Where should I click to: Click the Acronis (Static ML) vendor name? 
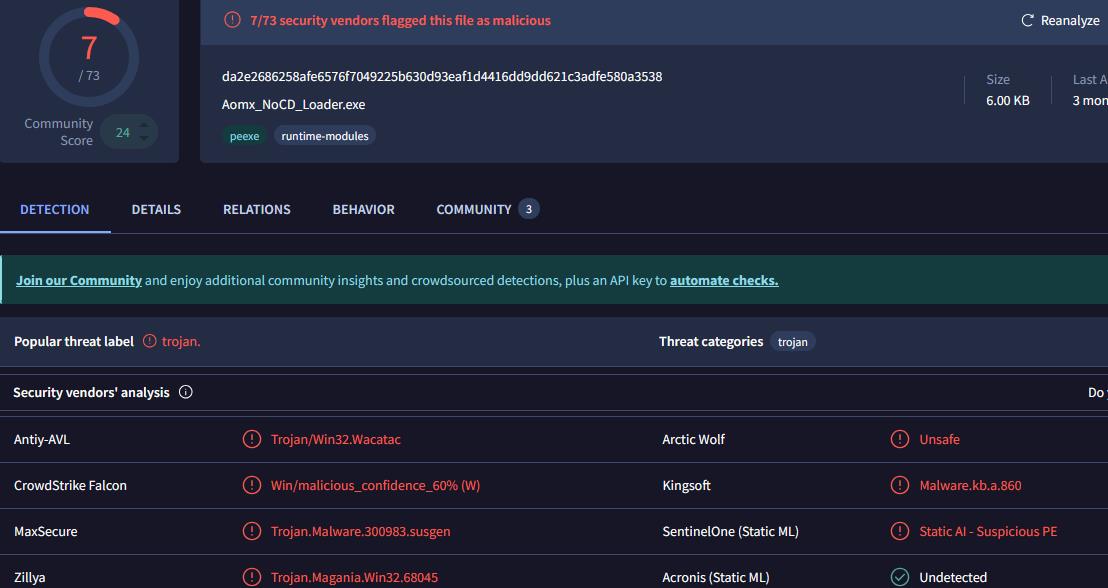click(716, 577)
